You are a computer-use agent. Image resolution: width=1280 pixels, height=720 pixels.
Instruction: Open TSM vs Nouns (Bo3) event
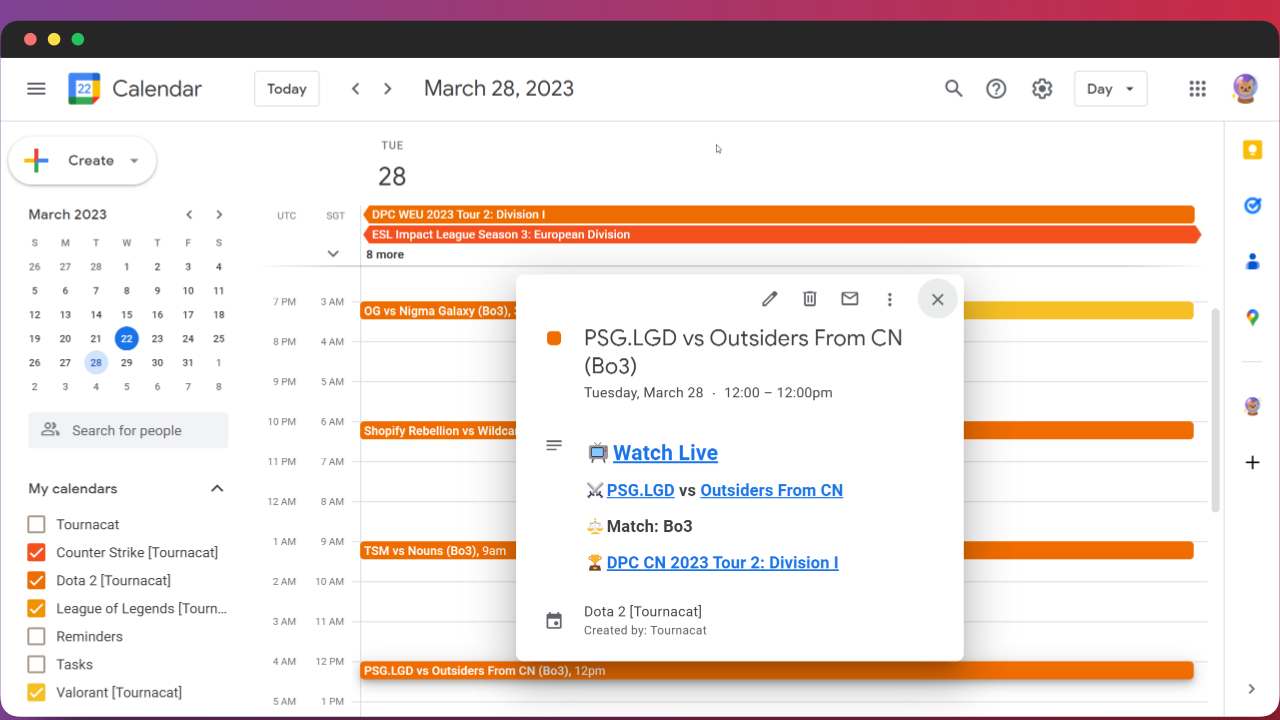[438, 551]
